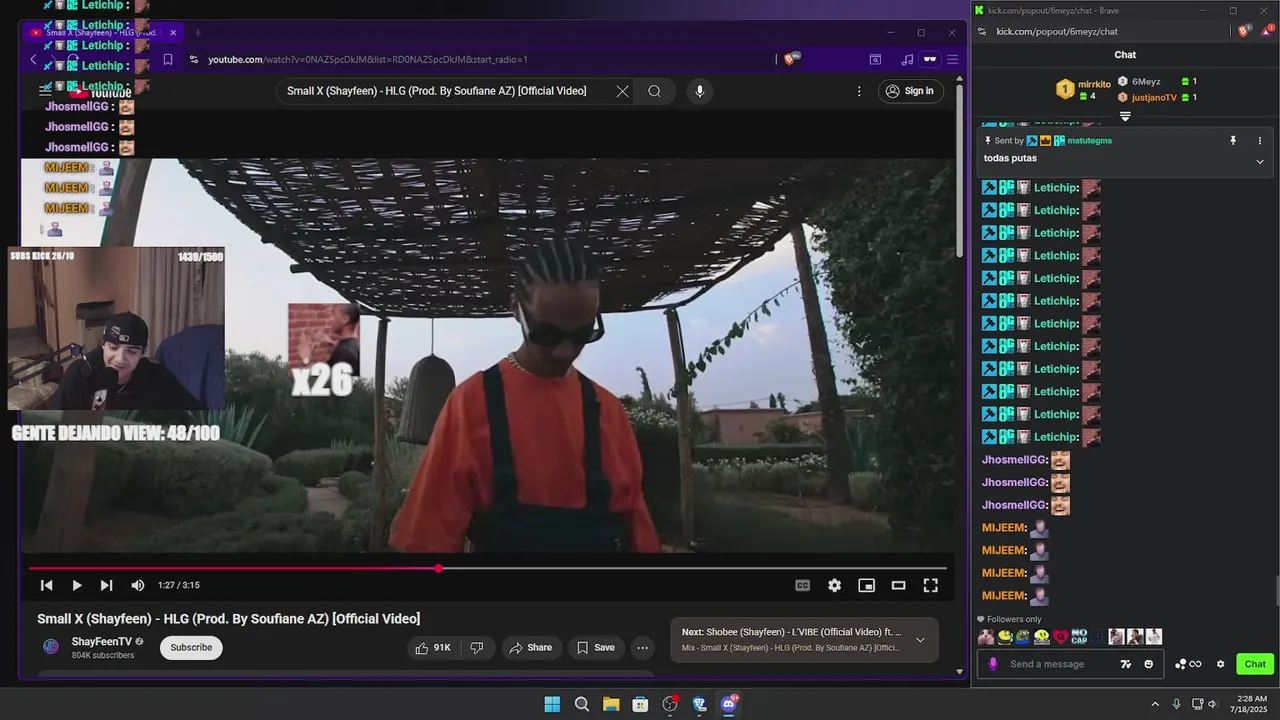Clear the YouTube search box
This screenshot has height=720, width=1280.
pyautogui.click(x=622, y=91)
